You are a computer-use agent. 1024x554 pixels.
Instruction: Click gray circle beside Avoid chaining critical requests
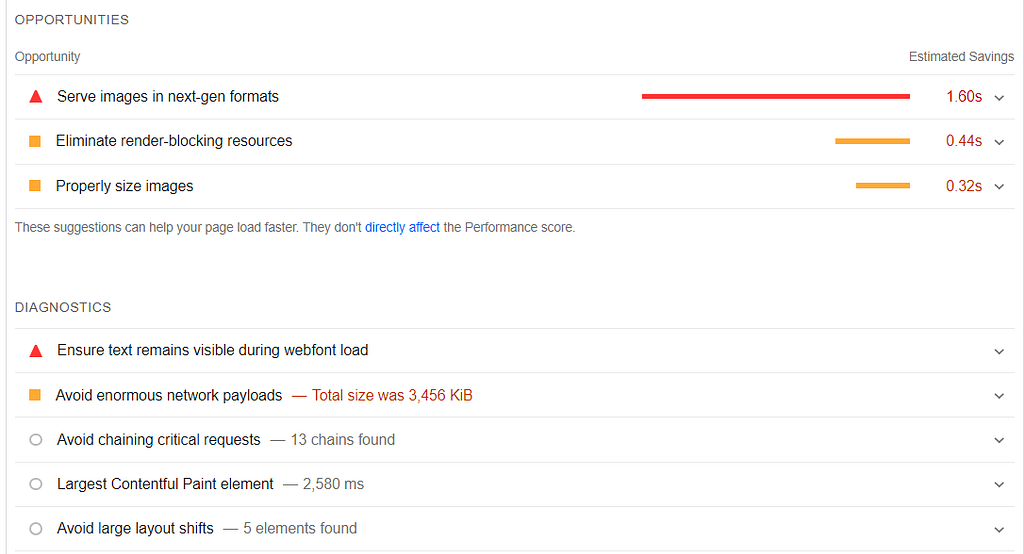point(36,440)
